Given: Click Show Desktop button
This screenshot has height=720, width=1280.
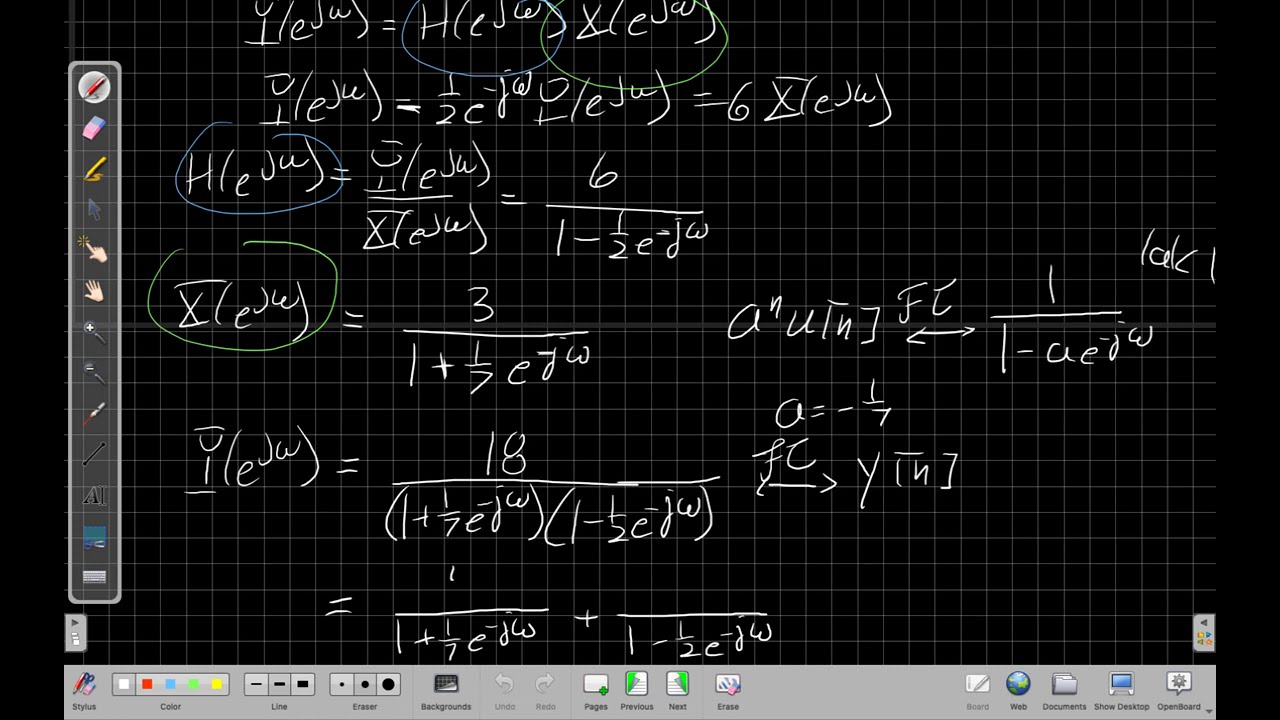Looking at the screenshot, I should pos(1121,690).
